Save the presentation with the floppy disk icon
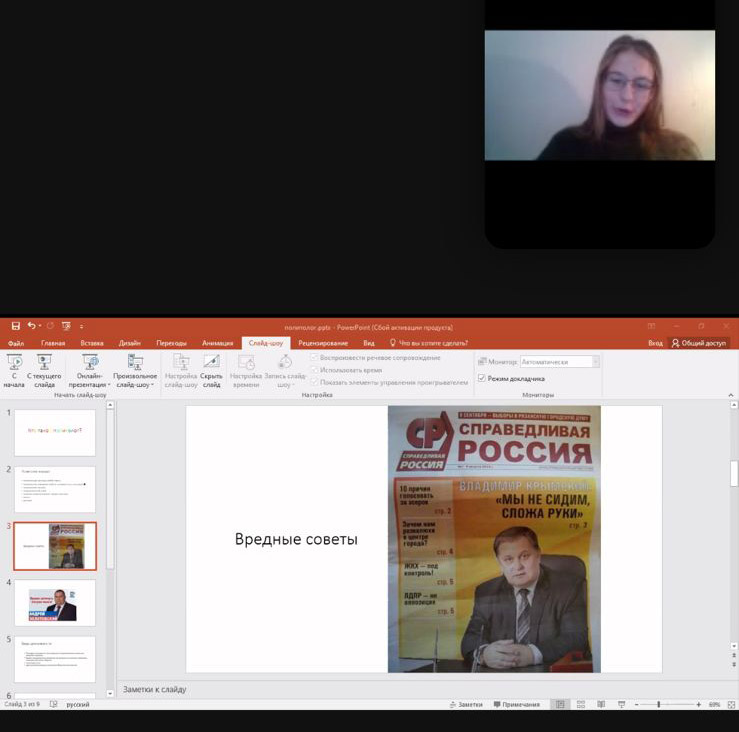 (16, 326)
